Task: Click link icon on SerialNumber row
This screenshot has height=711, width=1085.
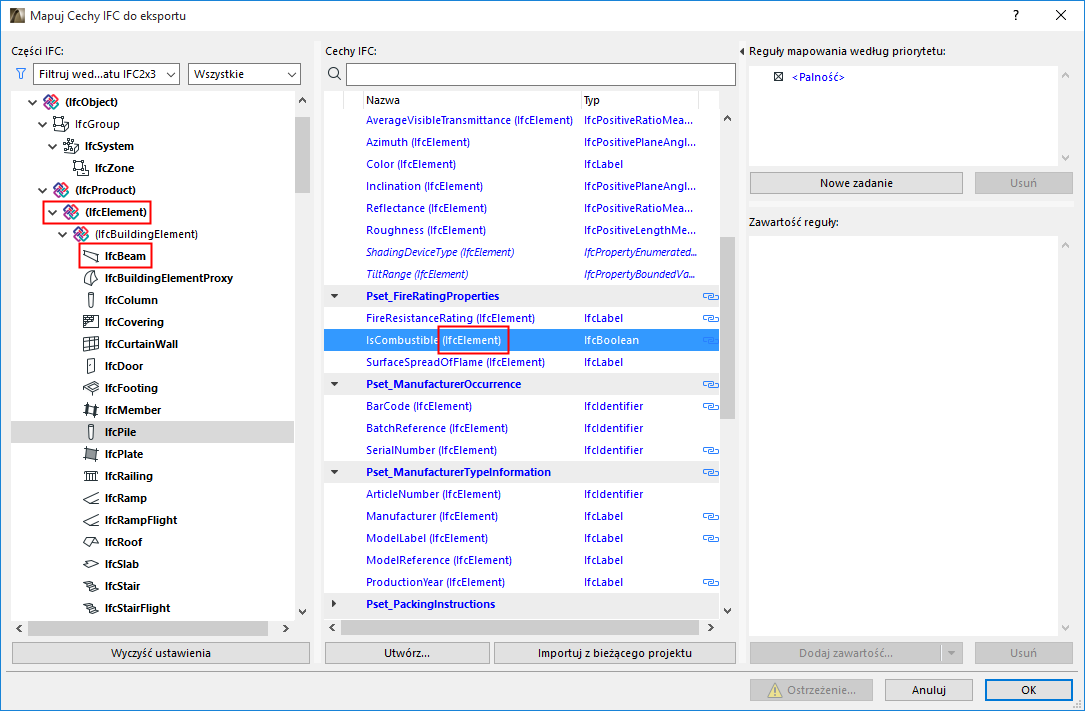Action: tap(710, 450)
